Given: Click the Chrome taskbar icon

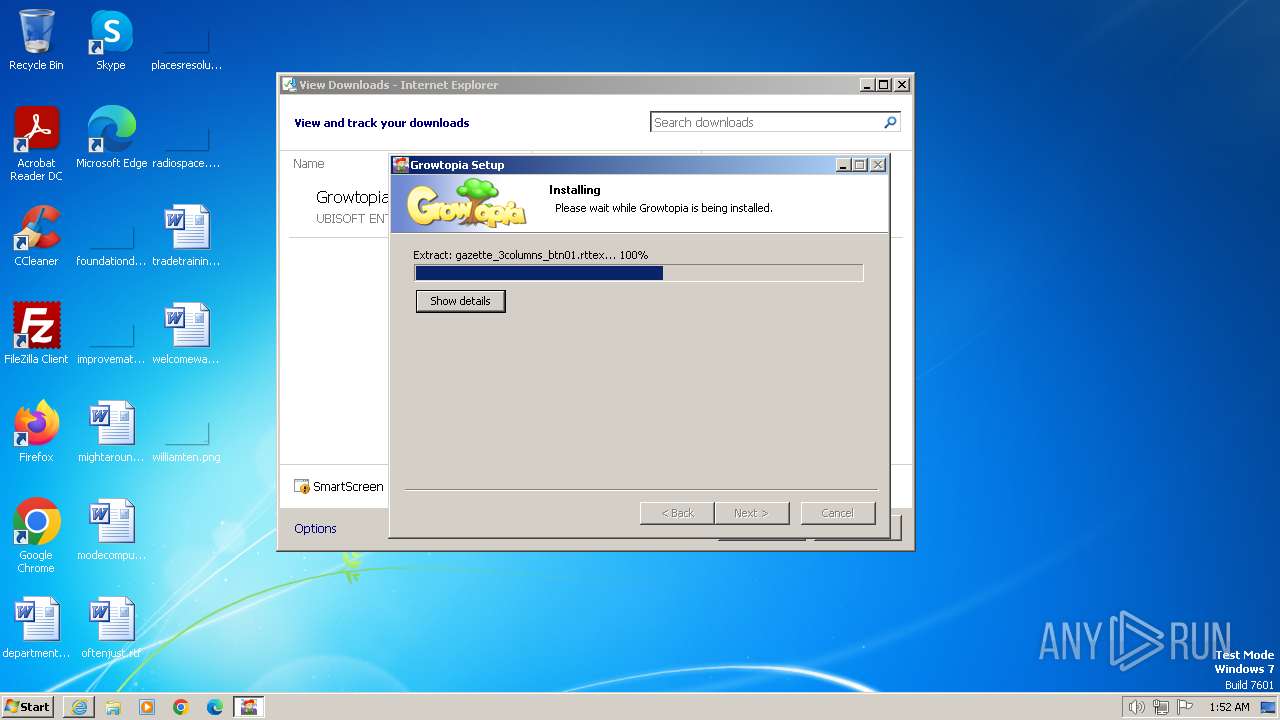Looking at the screenshot, I should [x=181, y=707].
